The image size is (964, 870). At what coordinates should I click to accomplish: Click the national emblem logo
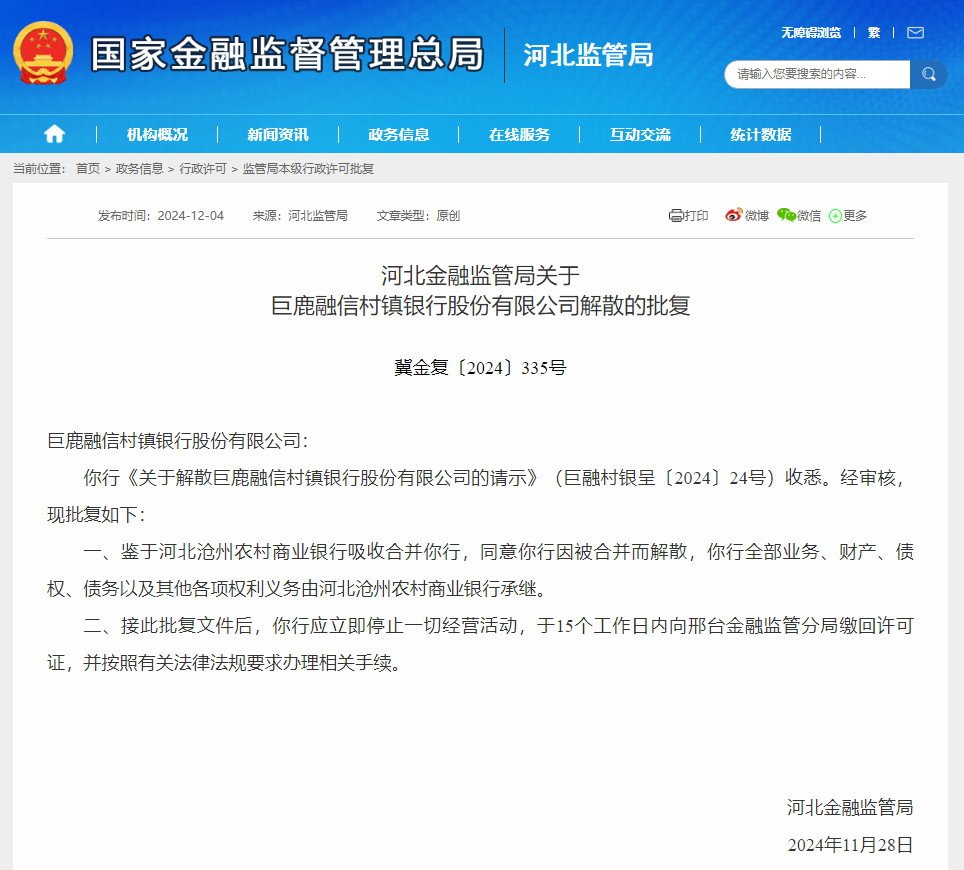(x=43, y=53)
